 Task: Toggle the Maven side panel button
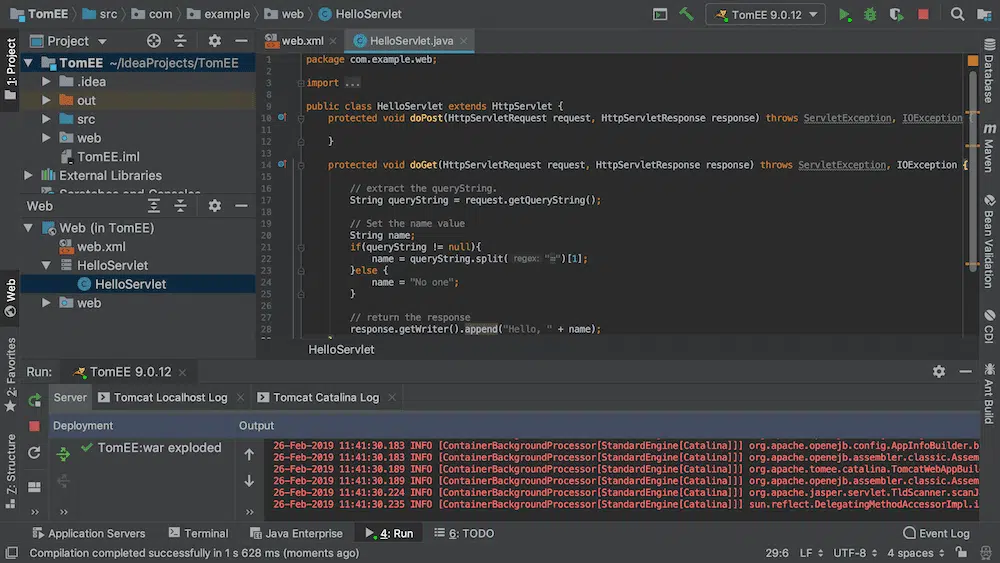[988, 148]
